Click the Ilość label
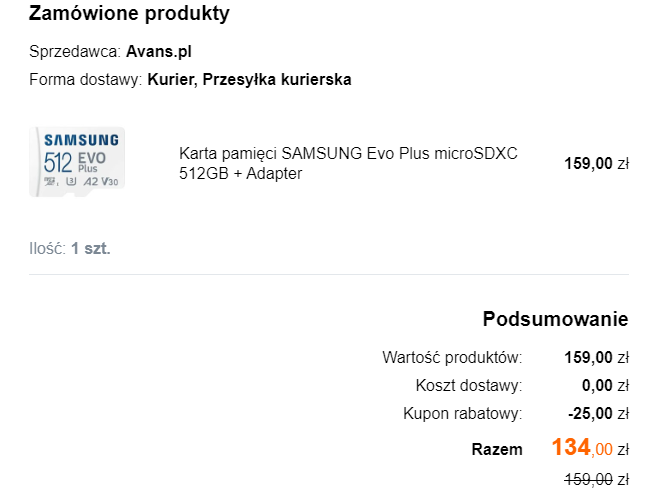Viewport: 661px width, 501px height. point(48,248)
